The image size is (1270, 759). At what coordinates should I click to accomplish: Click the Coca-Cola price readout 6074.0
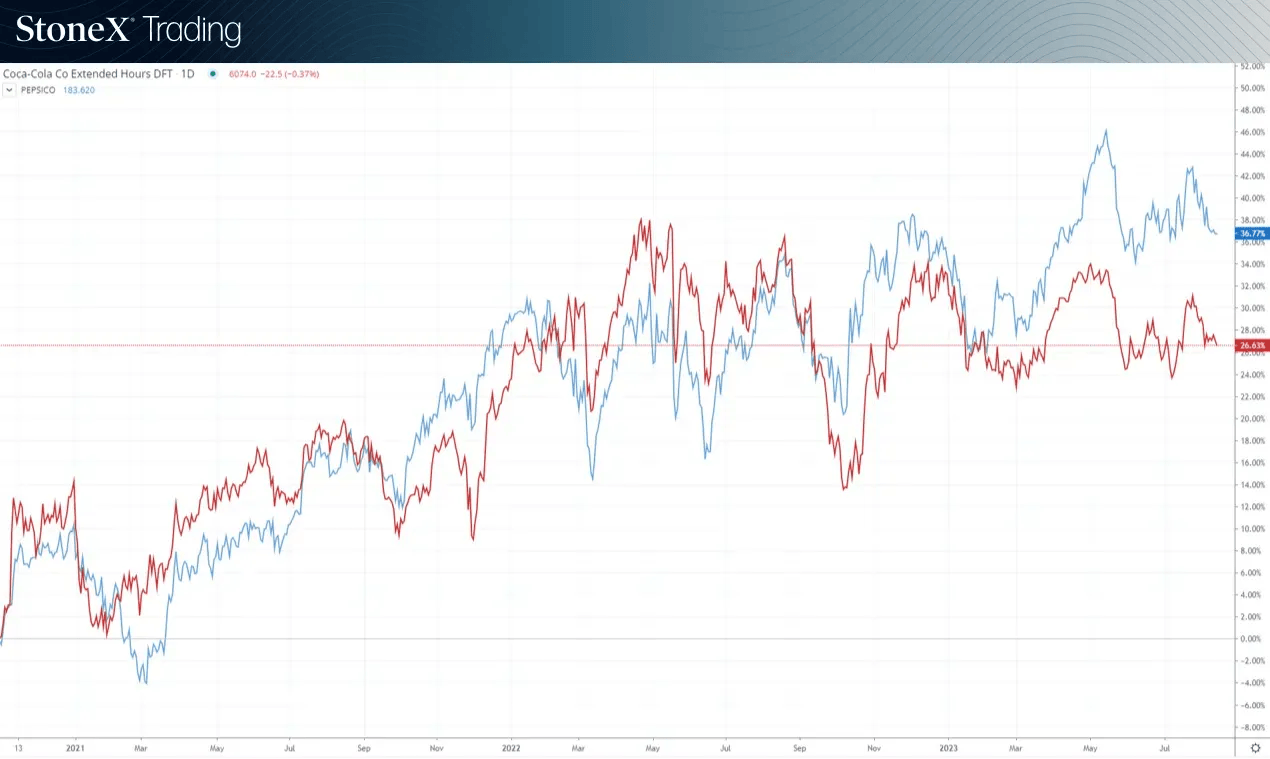[243, 74]
